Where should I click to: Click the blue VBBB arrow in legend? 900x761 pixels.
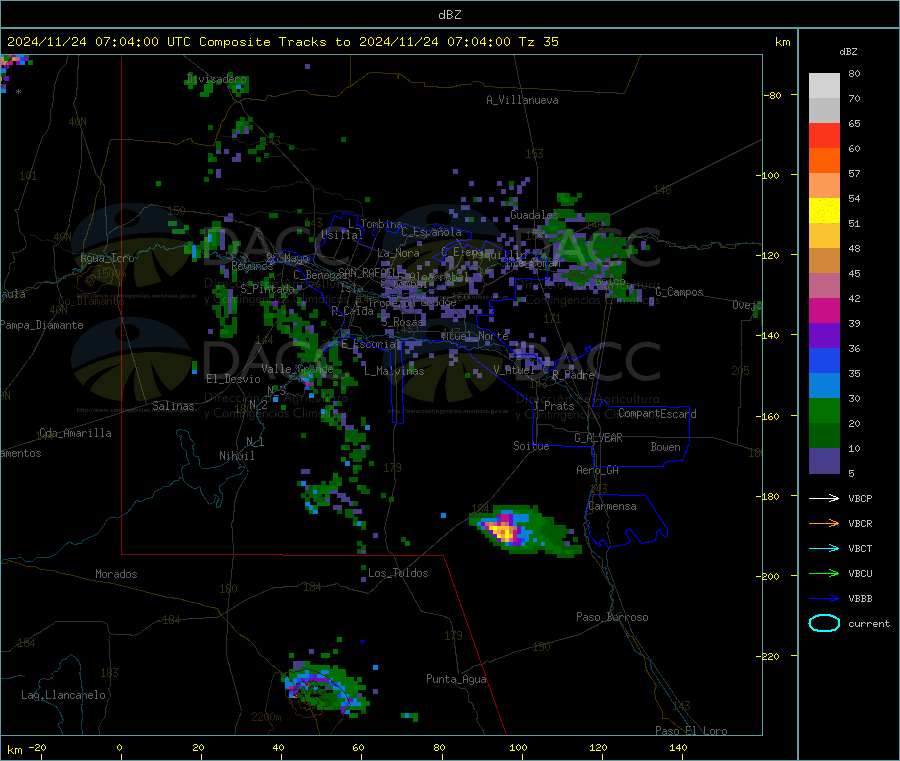click(824, 598)
